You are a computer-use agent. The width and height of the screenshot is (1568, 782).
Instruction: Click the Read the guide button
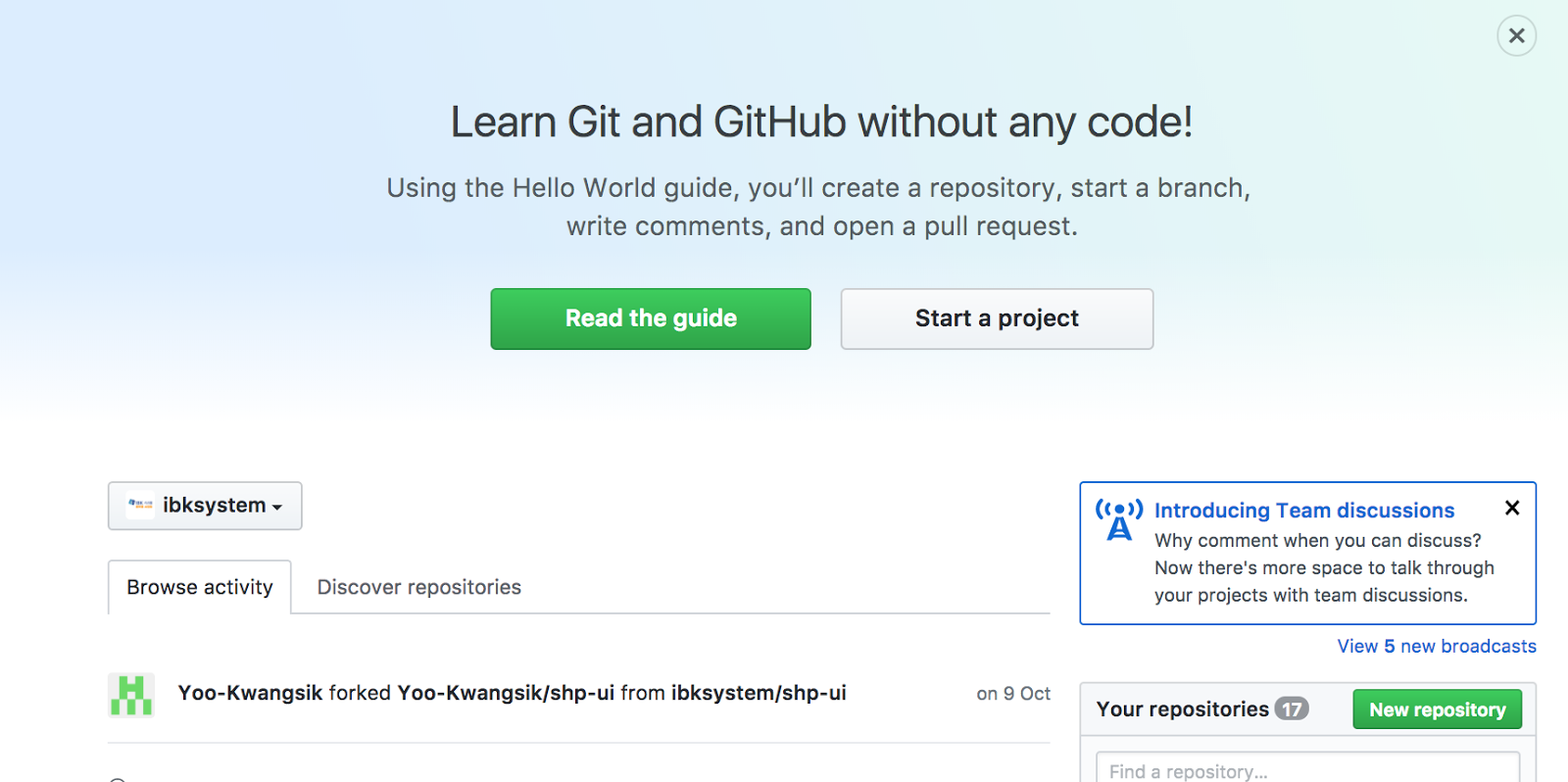tap(651, 318)
